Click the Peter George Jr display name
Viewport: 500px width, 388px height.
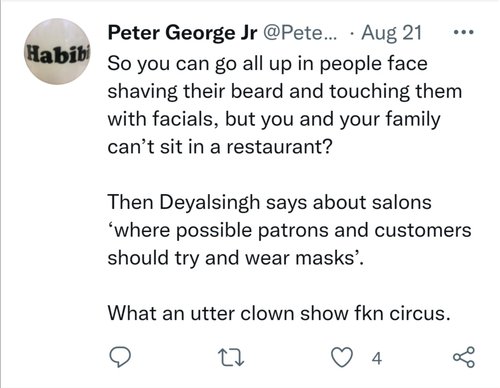point(182,33)
